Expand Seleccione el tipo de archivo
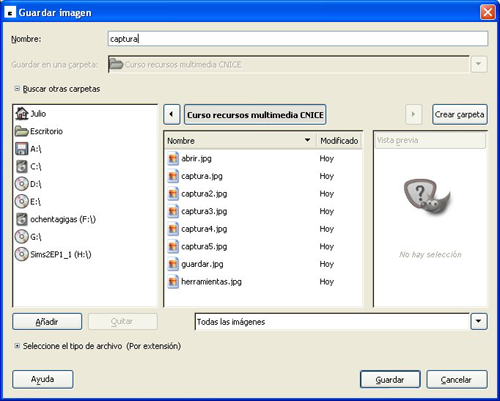Image resolution: width=500 pixels, height=401 pixels. (17, 346)
